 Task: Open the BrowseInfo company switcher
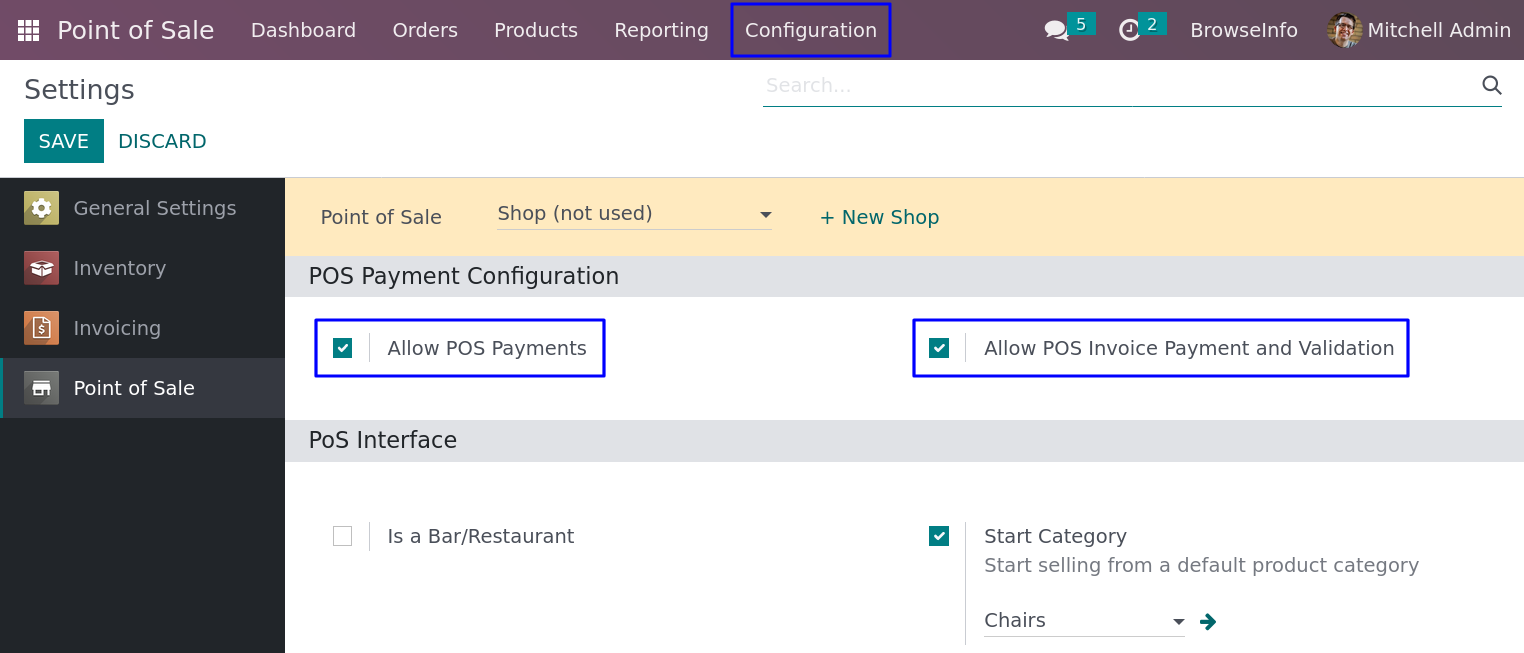1244,30
